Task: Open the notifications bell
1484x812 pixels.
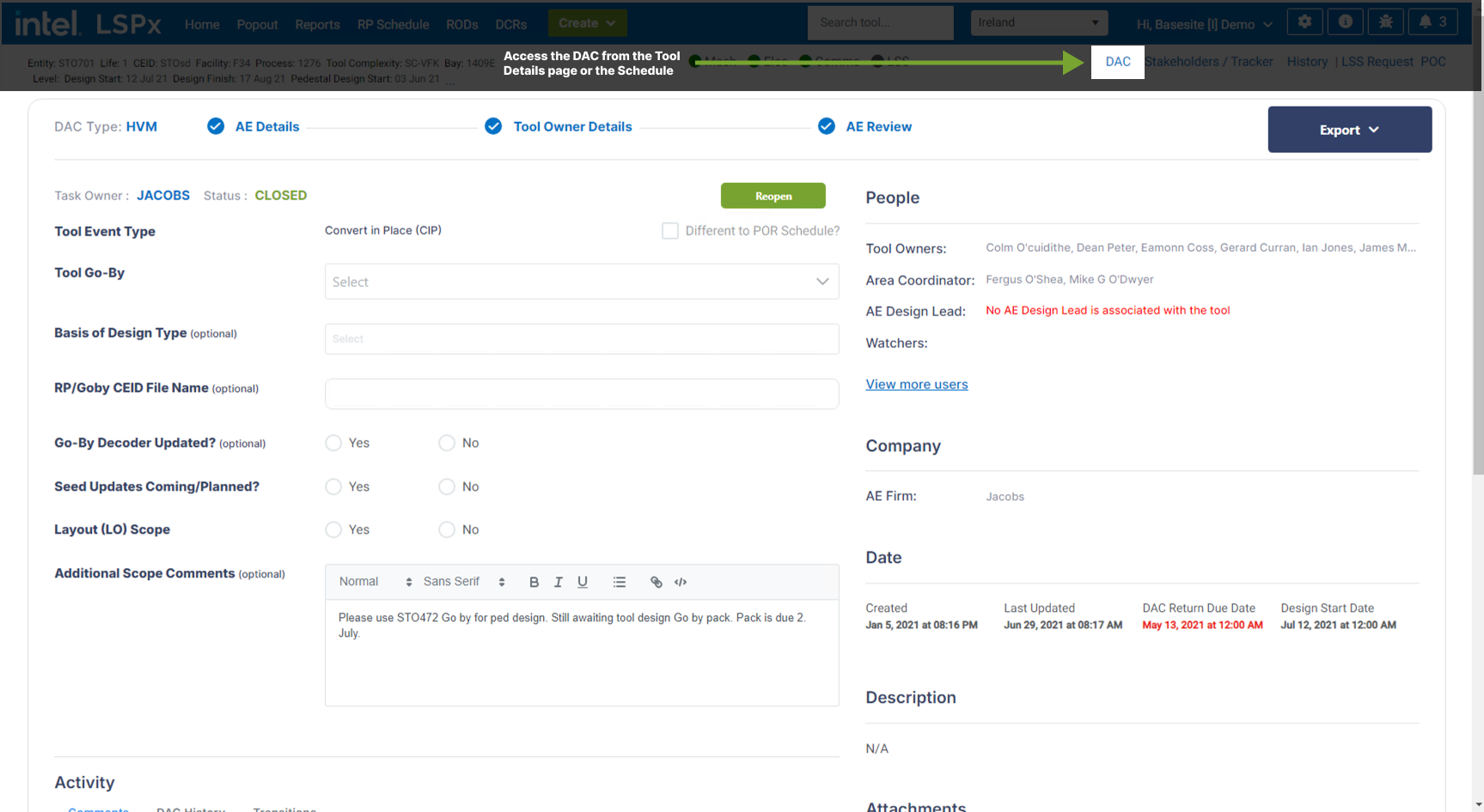Action: coord(1432,22)
